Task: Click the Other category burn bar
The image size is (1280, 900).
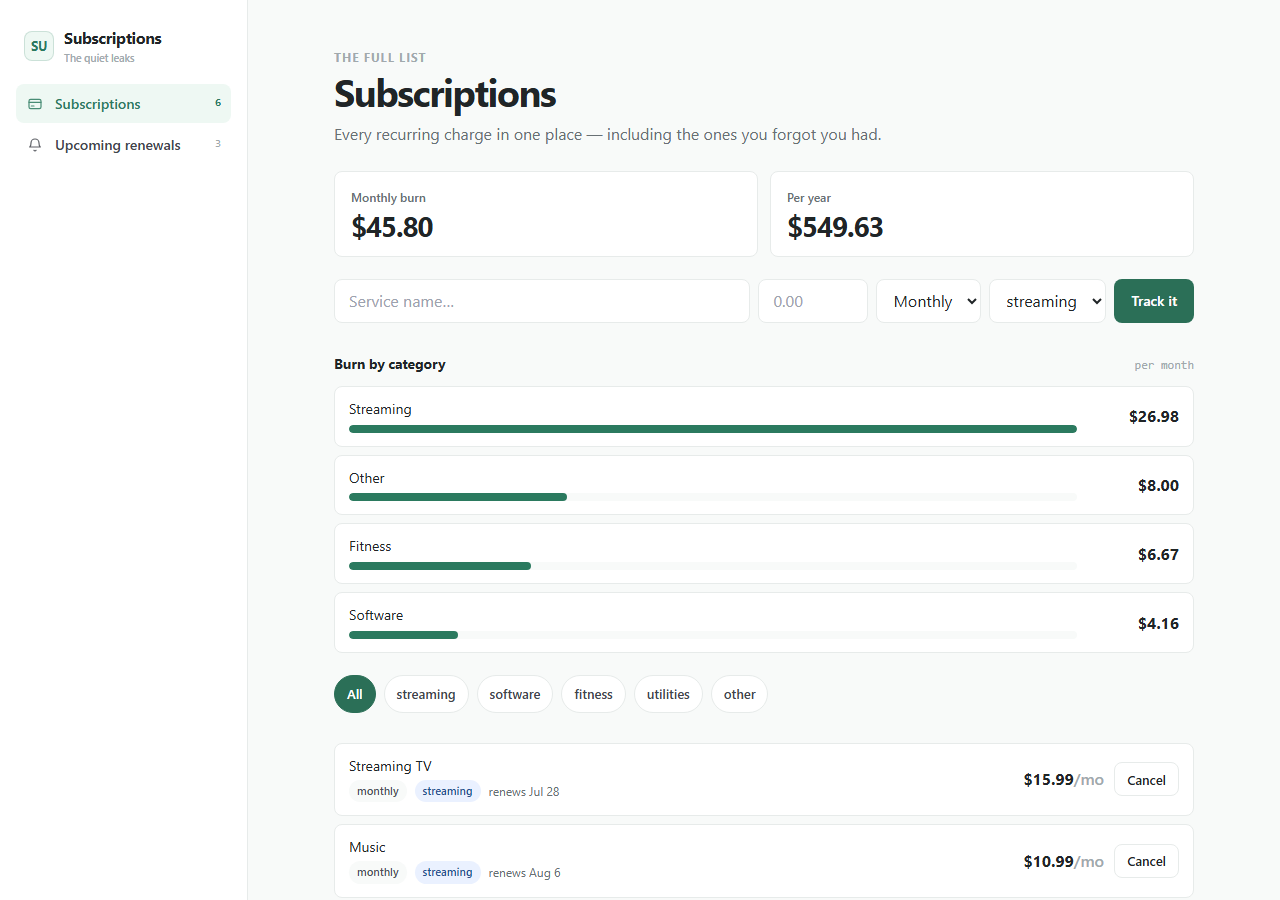Action: click(x=713, y=497)
